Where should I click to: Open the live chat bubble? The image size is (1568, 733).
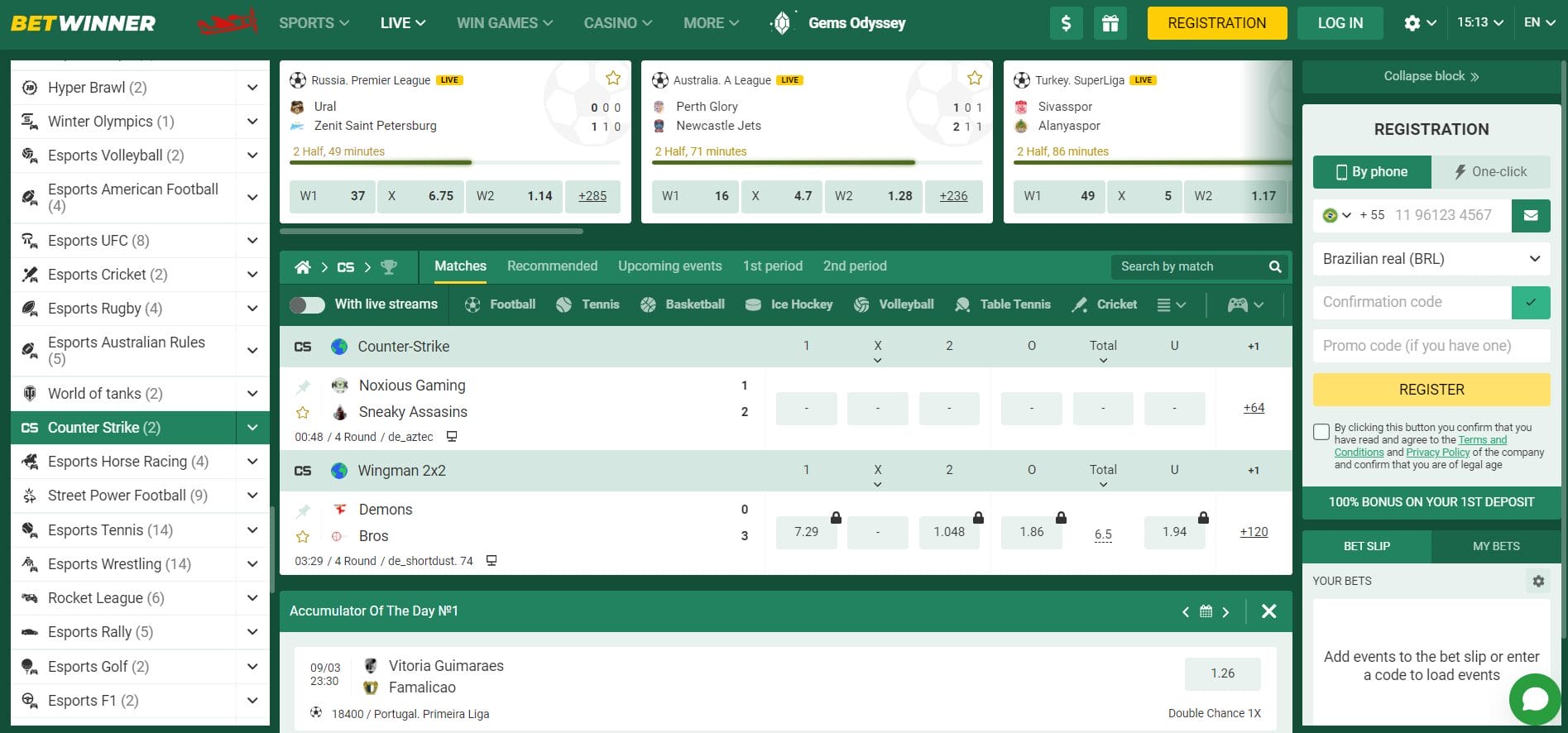click(x=1535, y=699)
